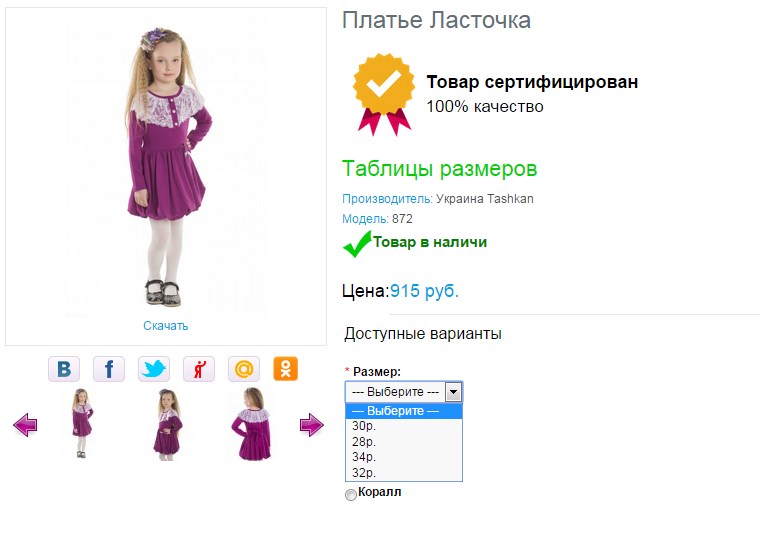760x549 pixels.
Task: Click the gold certified quality badge
Action: click(x=384, y=94)
